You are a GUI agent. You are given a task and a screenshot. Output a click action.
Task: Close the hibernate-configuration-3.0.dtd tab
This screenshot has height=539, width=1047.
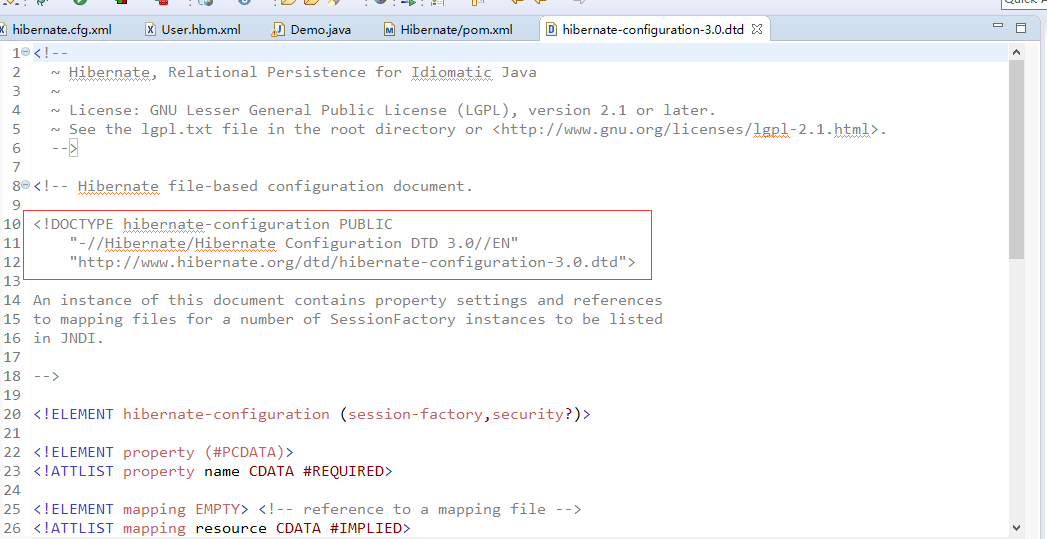[757, 29]
